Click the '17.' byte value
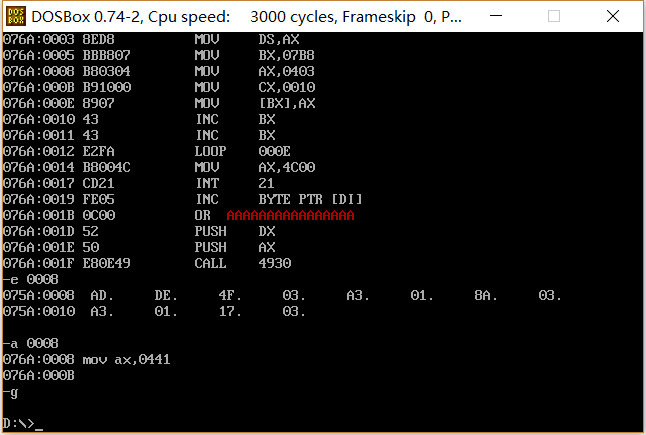The image size is (646, 435). click(230, 311)
